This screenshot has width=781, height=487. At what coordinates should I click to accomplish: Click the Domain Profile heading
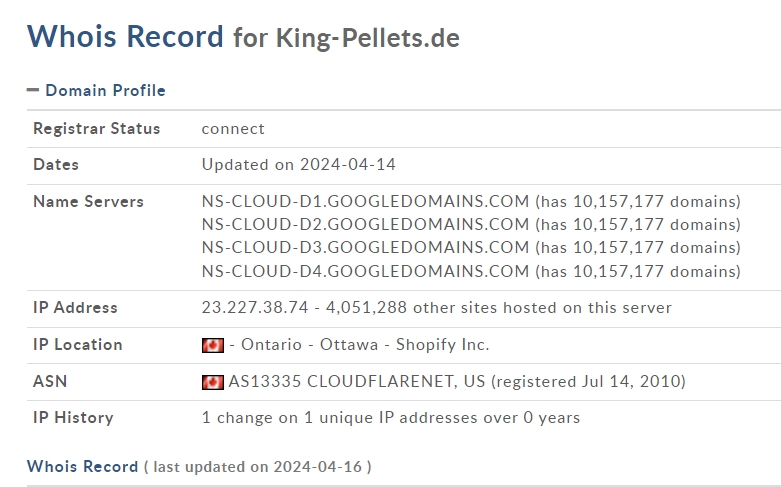(105, 90)
